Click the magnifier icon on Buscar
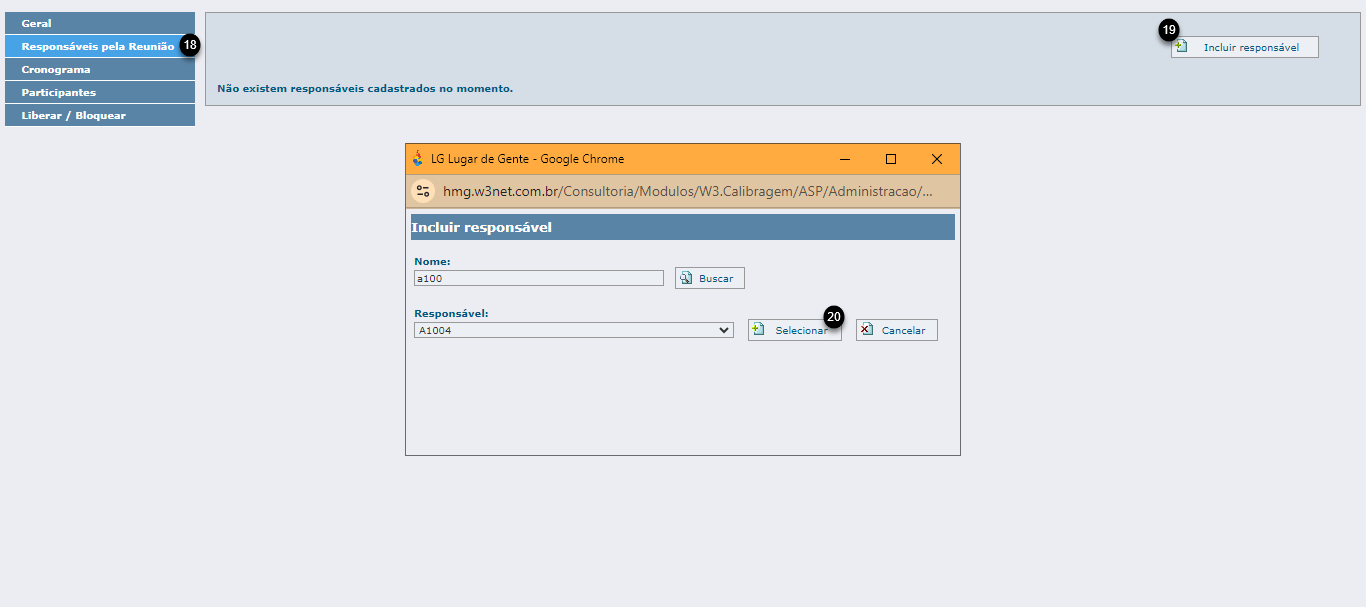The width and height of the screenshot is (1366, 607). point(686,278)
